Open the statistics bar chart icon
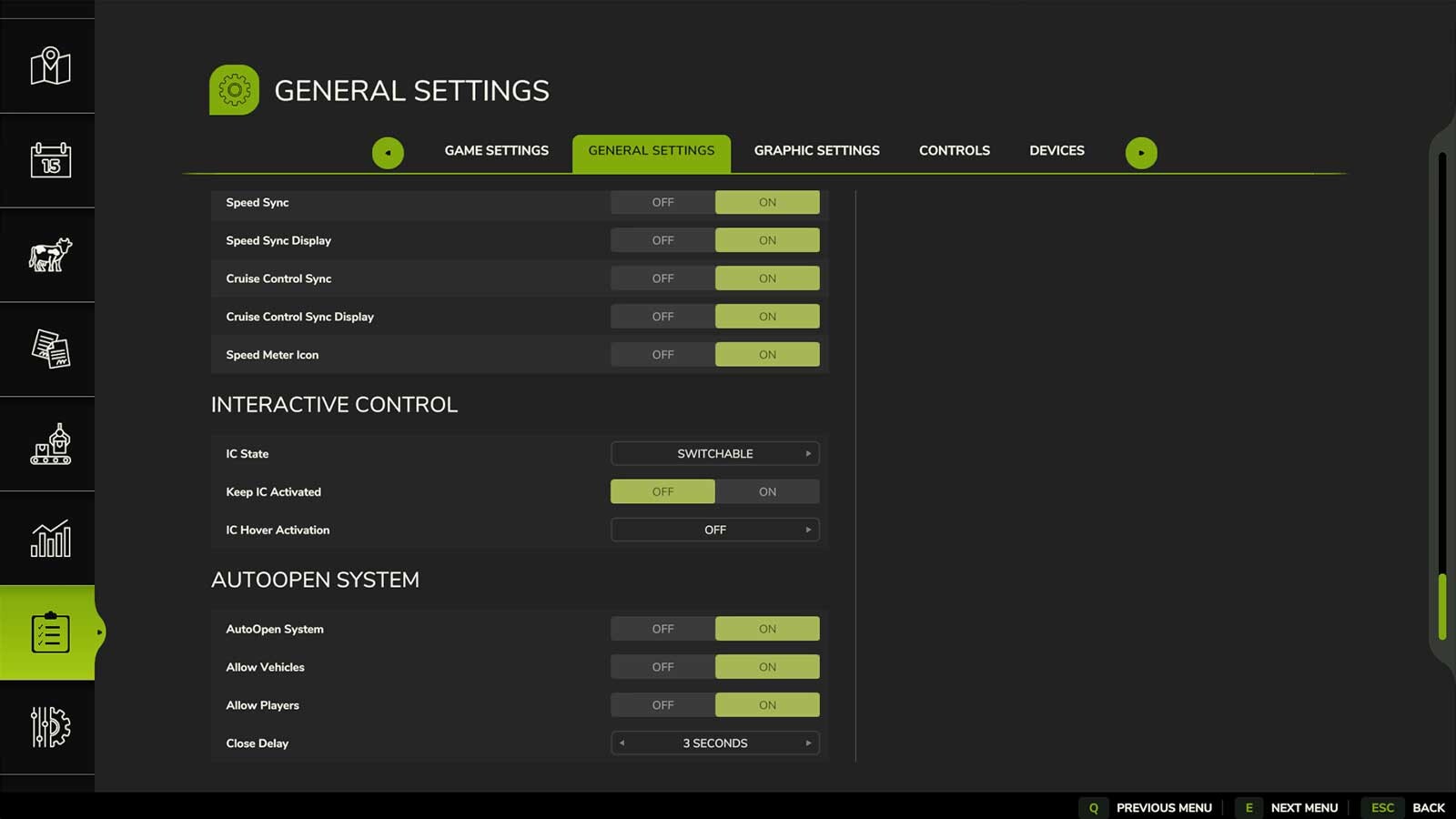This screenshot has height=819, width=1456. pyautogui.click(x=50, y=539)
